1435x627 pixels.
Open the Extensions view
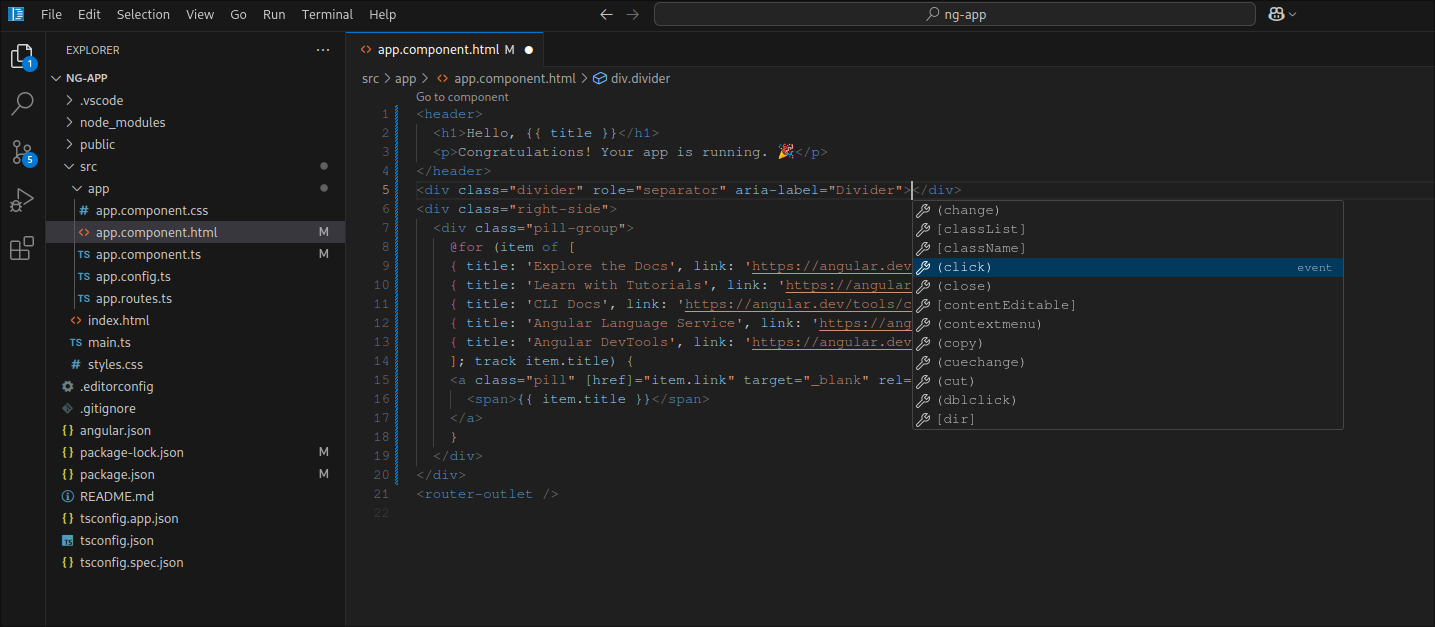(22, 248)
